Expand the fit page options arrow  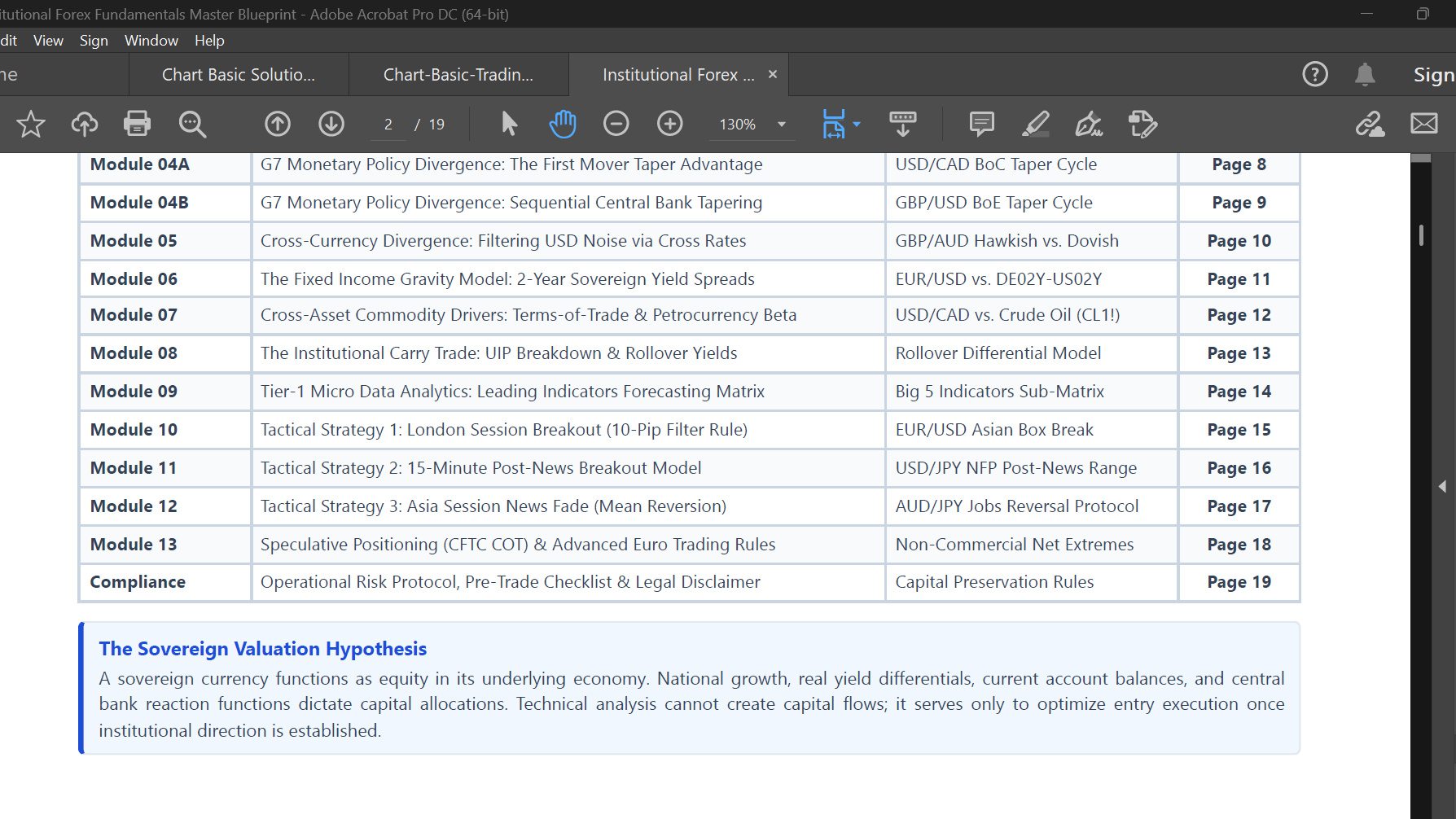pyautogui.click(x=857, y=124)
